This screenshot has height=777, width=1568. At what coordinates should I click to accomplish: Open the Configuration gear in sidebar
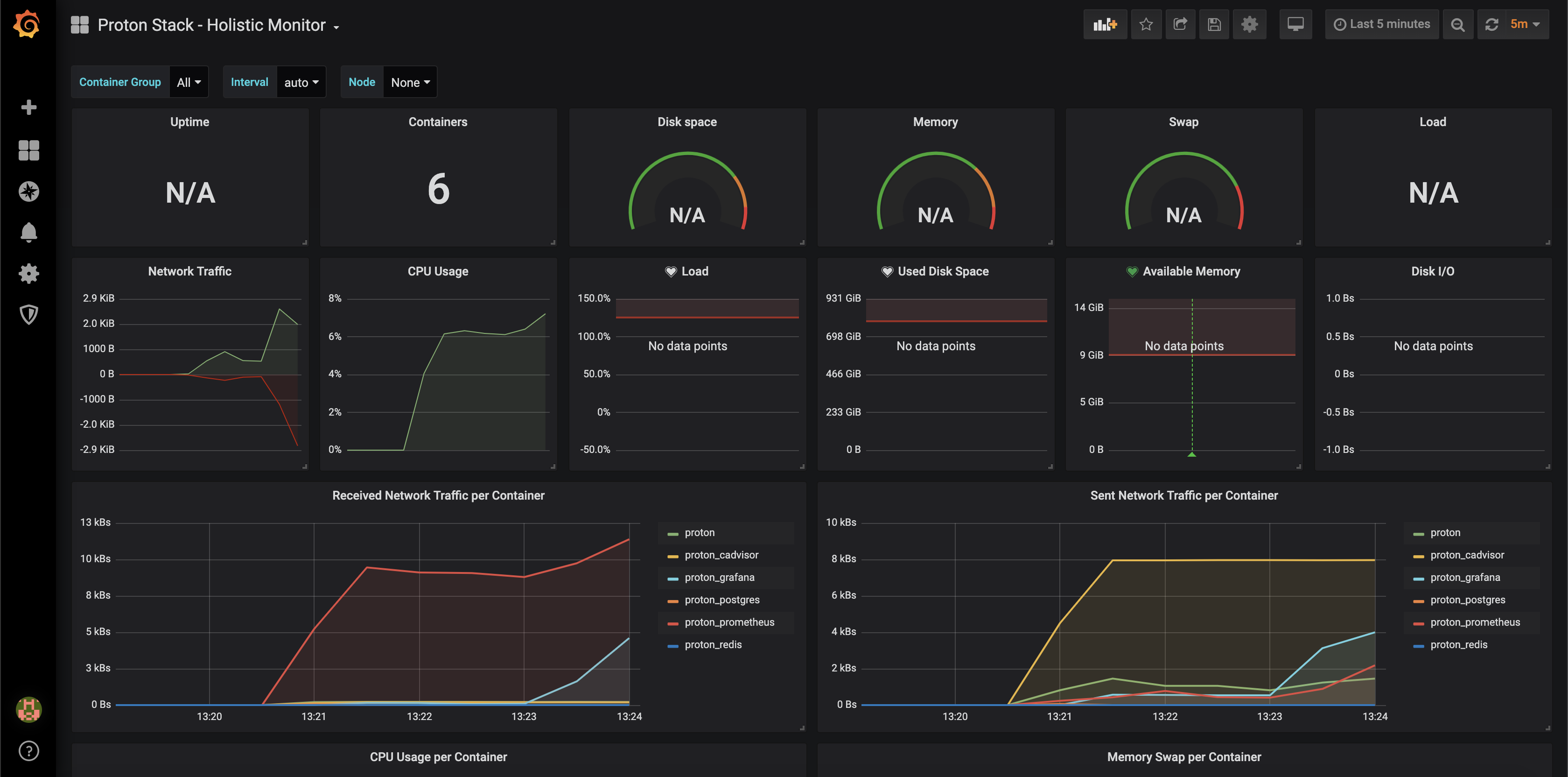28,274
